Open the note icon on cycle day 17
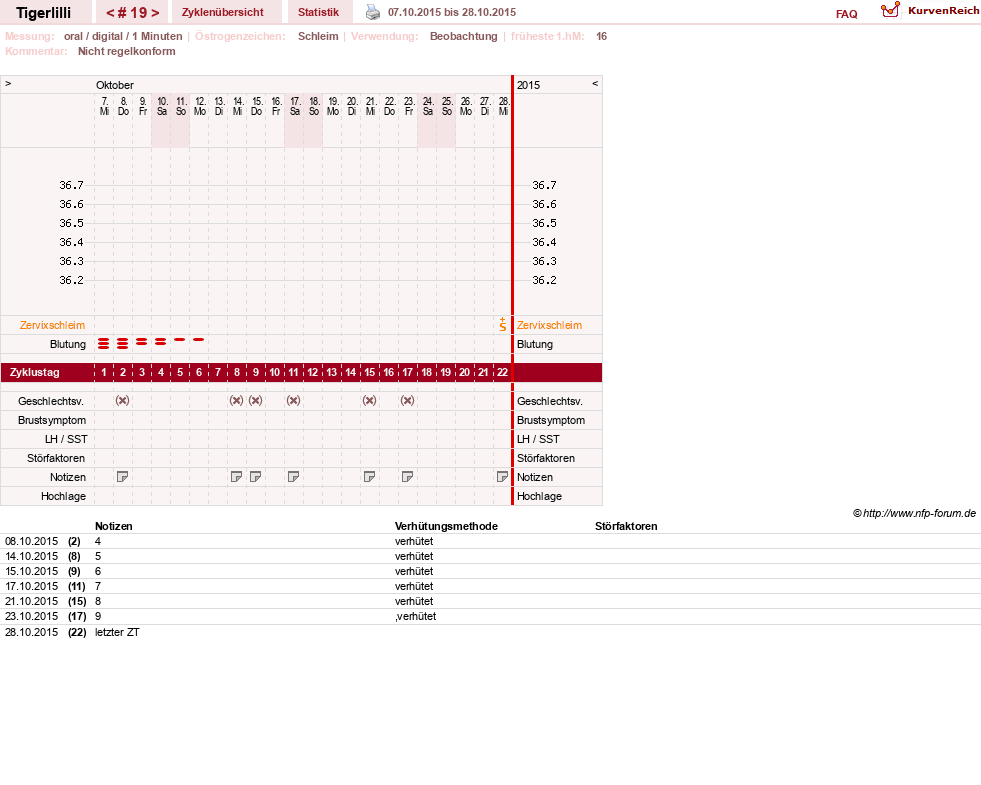This screenshot has height=785, width=981. (407, 477)
